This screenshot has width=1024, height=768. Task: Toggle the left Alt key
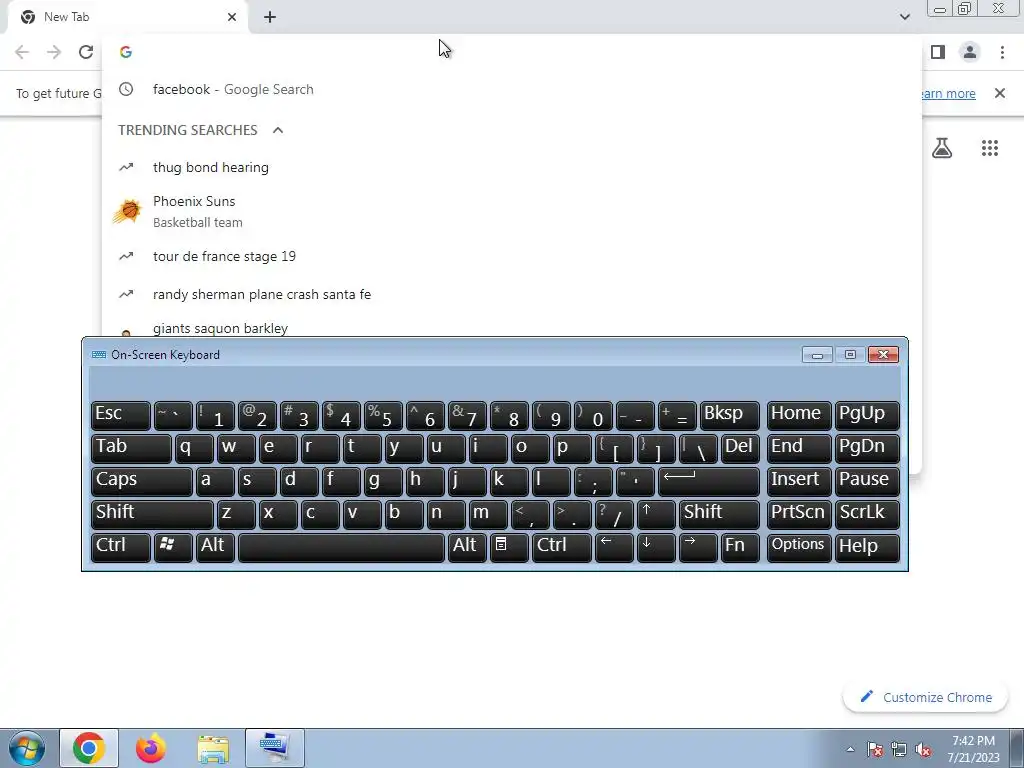click(215, 547)
